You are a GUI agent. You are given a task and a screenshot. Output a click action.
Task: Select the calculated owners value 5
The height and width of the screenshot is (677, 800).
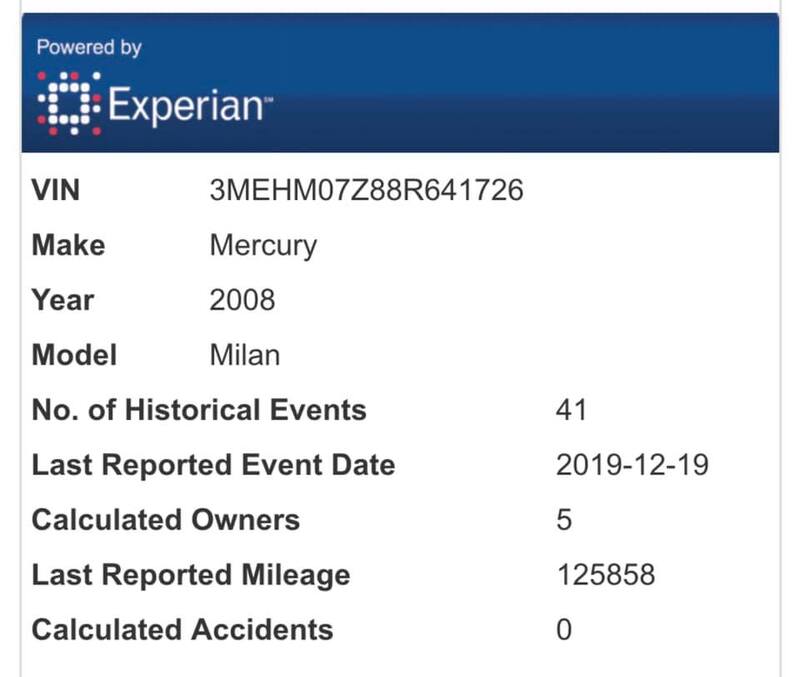coord(564,520)
